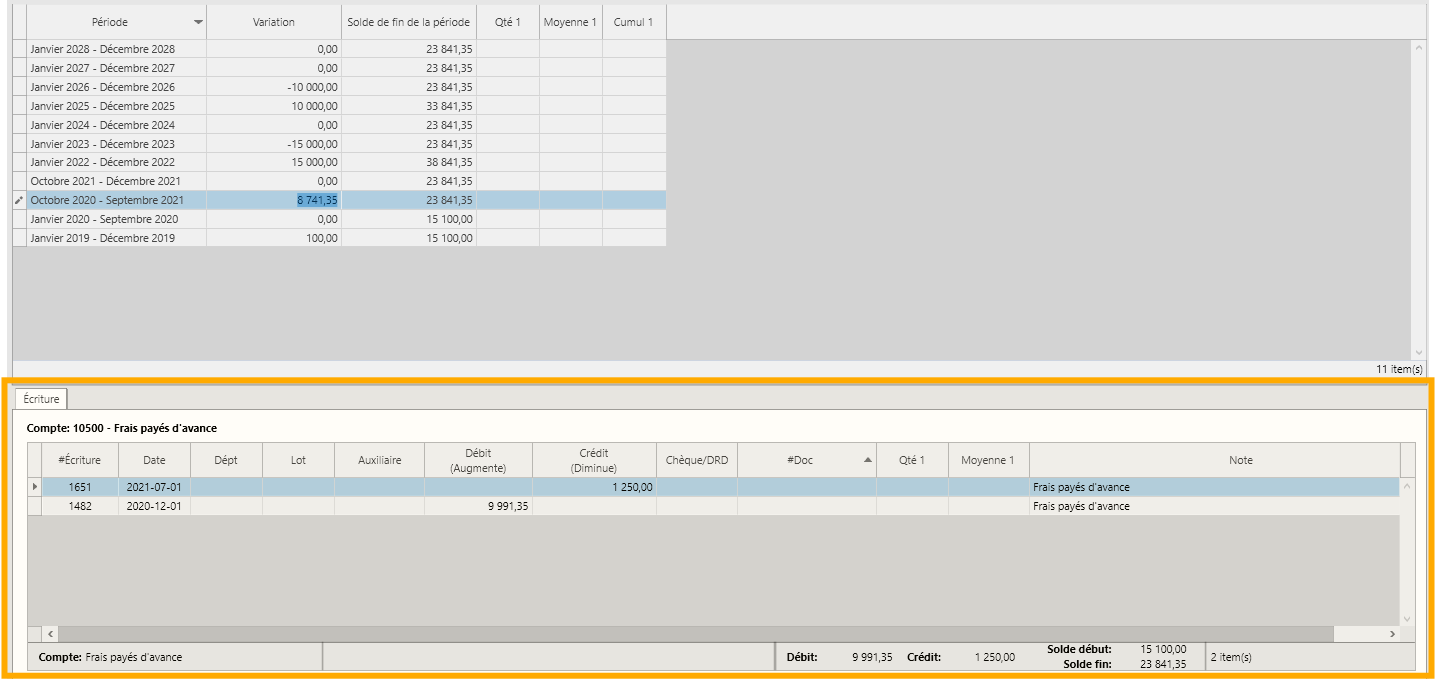The height and width of the screenshot is (679, 1435).
Task: Click the upper grid scroll-up arrow
Action: point(1418,47)
